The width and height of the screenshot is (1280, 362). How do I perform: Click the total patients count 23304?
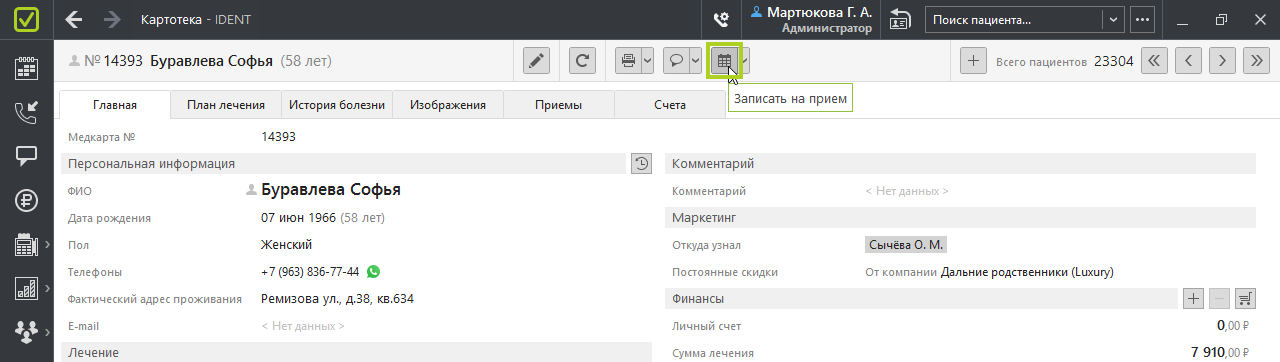point(1114,61)
